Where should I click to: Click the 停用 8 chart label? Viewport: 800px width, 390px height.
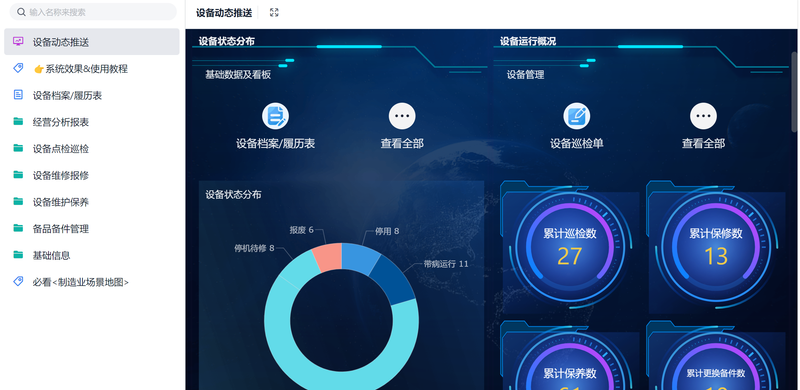(x=387, y=231)
